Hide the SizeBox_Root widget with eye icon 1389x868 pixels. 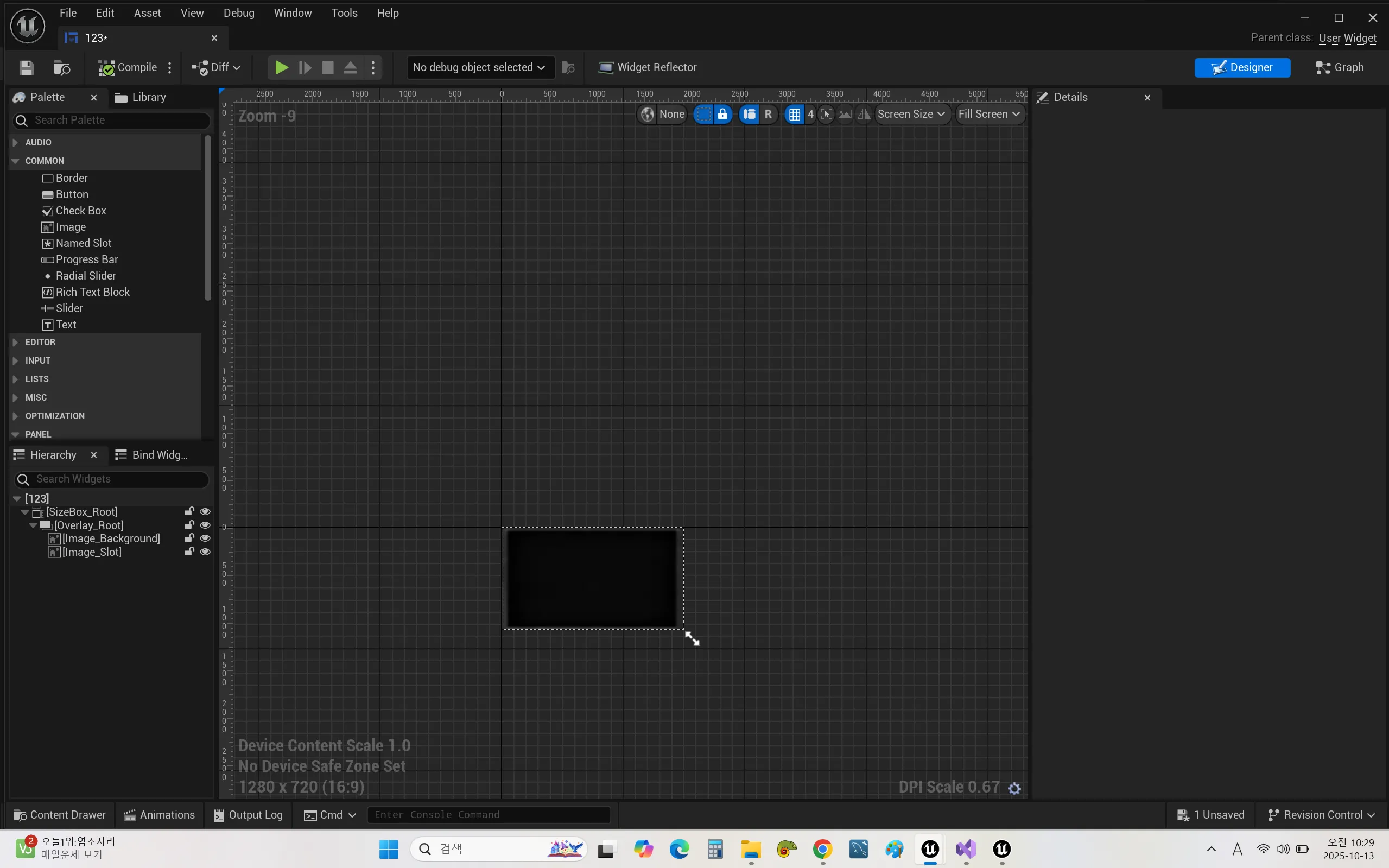[x=205, y=511]
